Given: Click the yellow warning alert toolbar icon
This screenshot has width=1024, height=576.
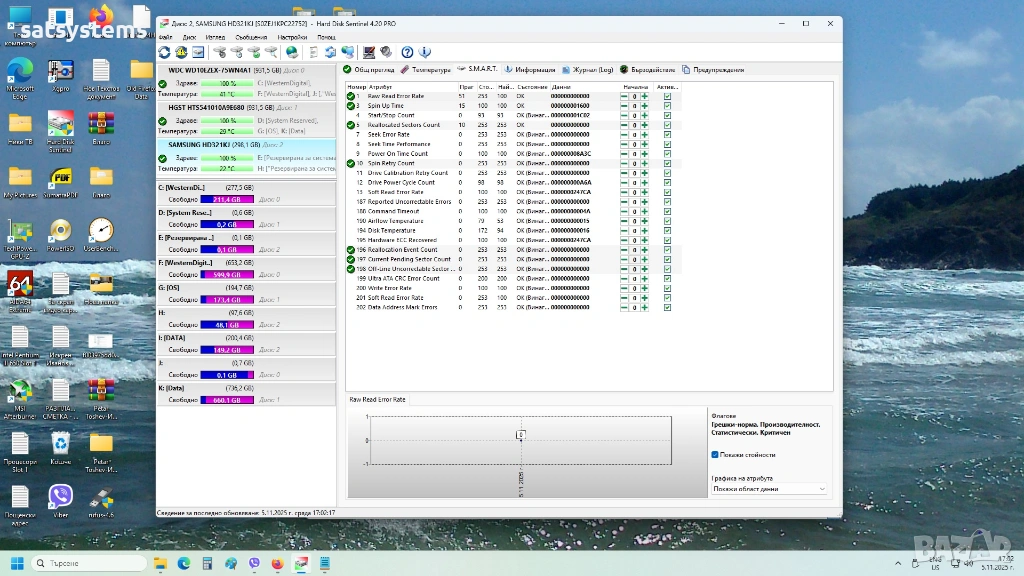Looking at the screenshot, I should 181,52.
